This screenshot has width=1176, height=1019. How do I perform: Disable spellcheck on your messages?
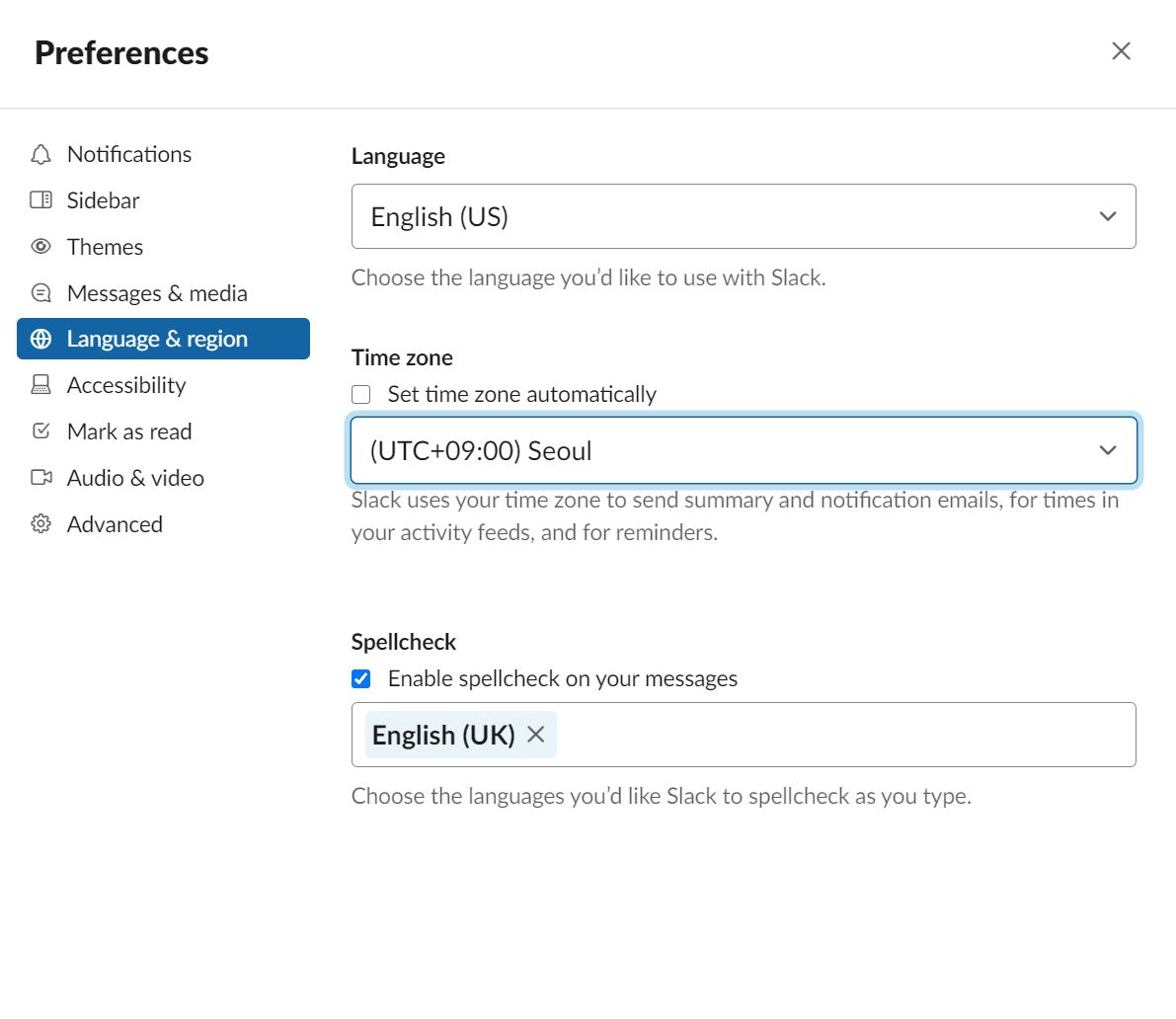360,678
